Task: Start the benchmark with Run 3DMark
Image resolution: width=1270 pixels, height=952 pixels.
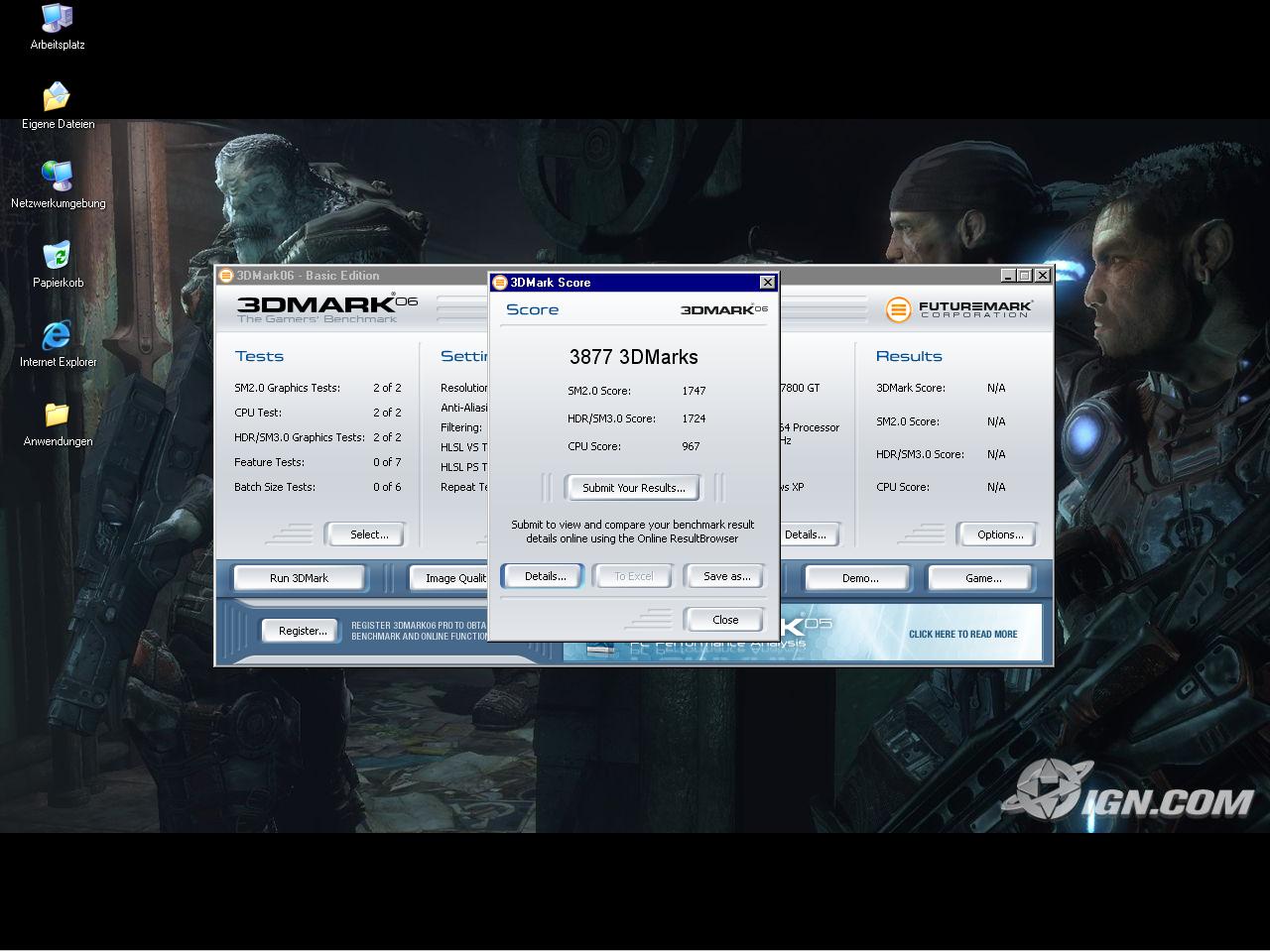Action: pos(299,578)
